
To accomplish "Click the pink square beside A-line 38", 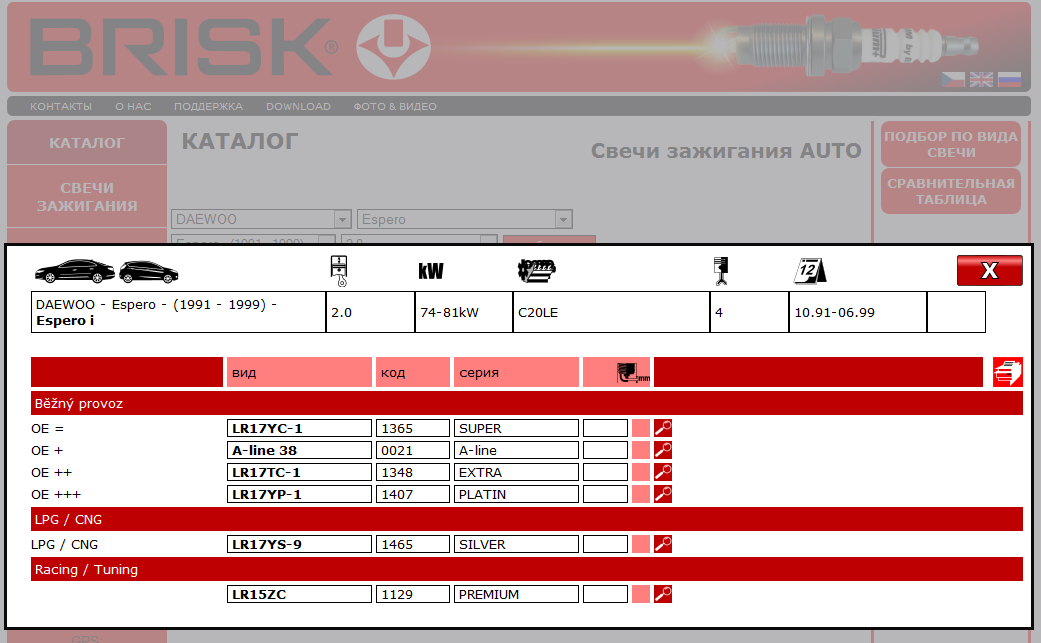I will 641,450.
